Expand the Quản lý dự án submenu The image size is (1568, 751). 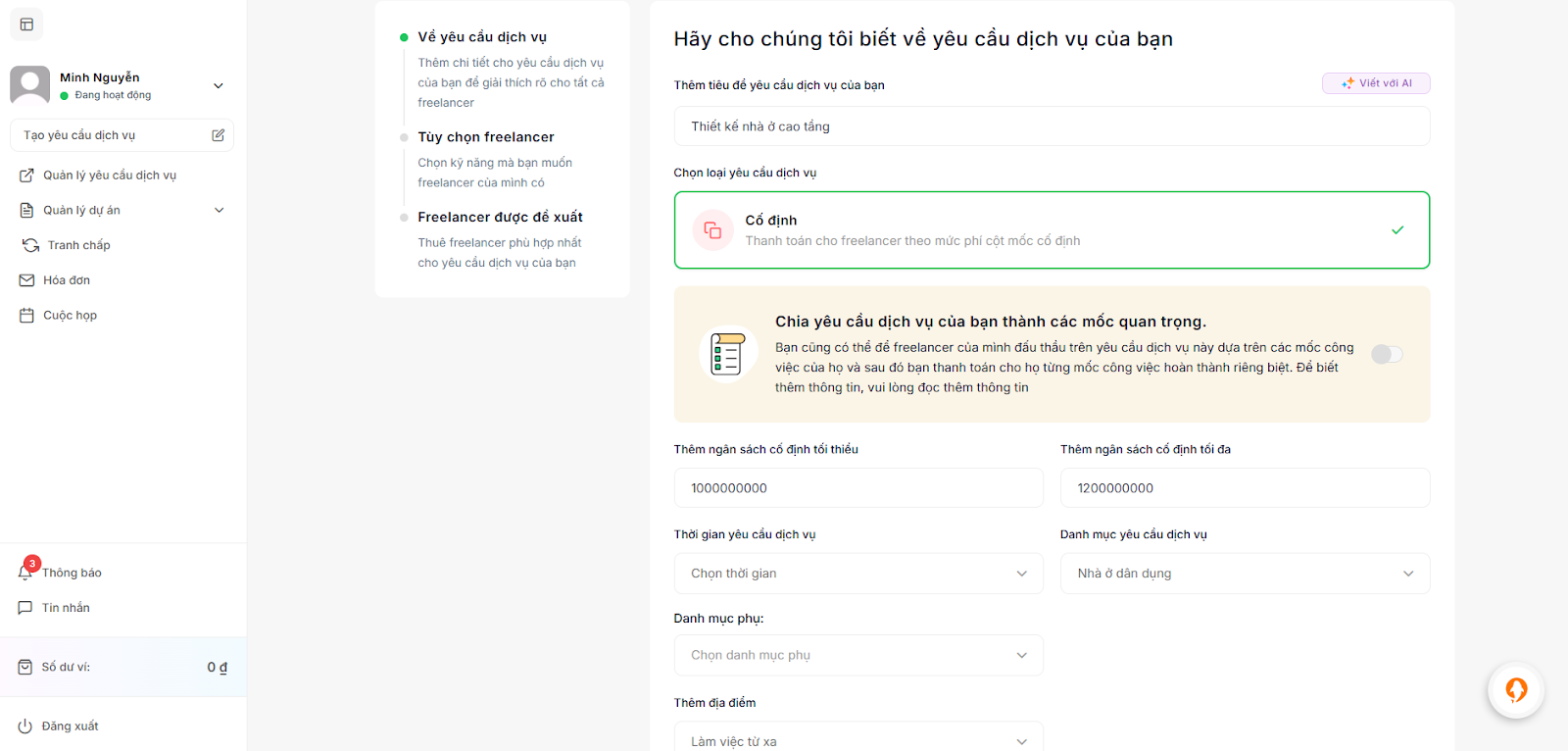[219, 210]
